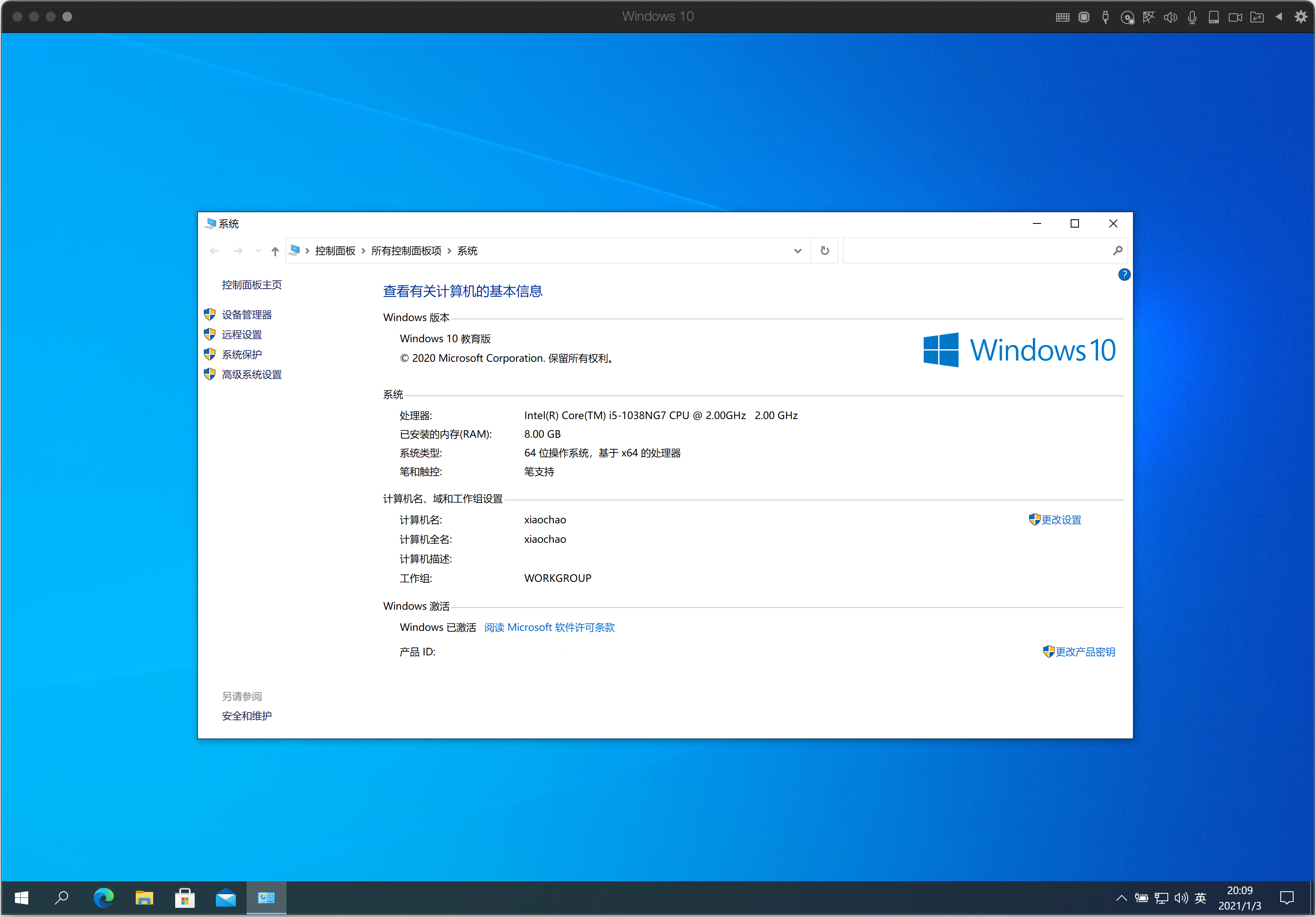Select 控制面板 breadcrumb in address bar
The width and height of the screenshot is (1316, 917).
[x=335, y=250]
